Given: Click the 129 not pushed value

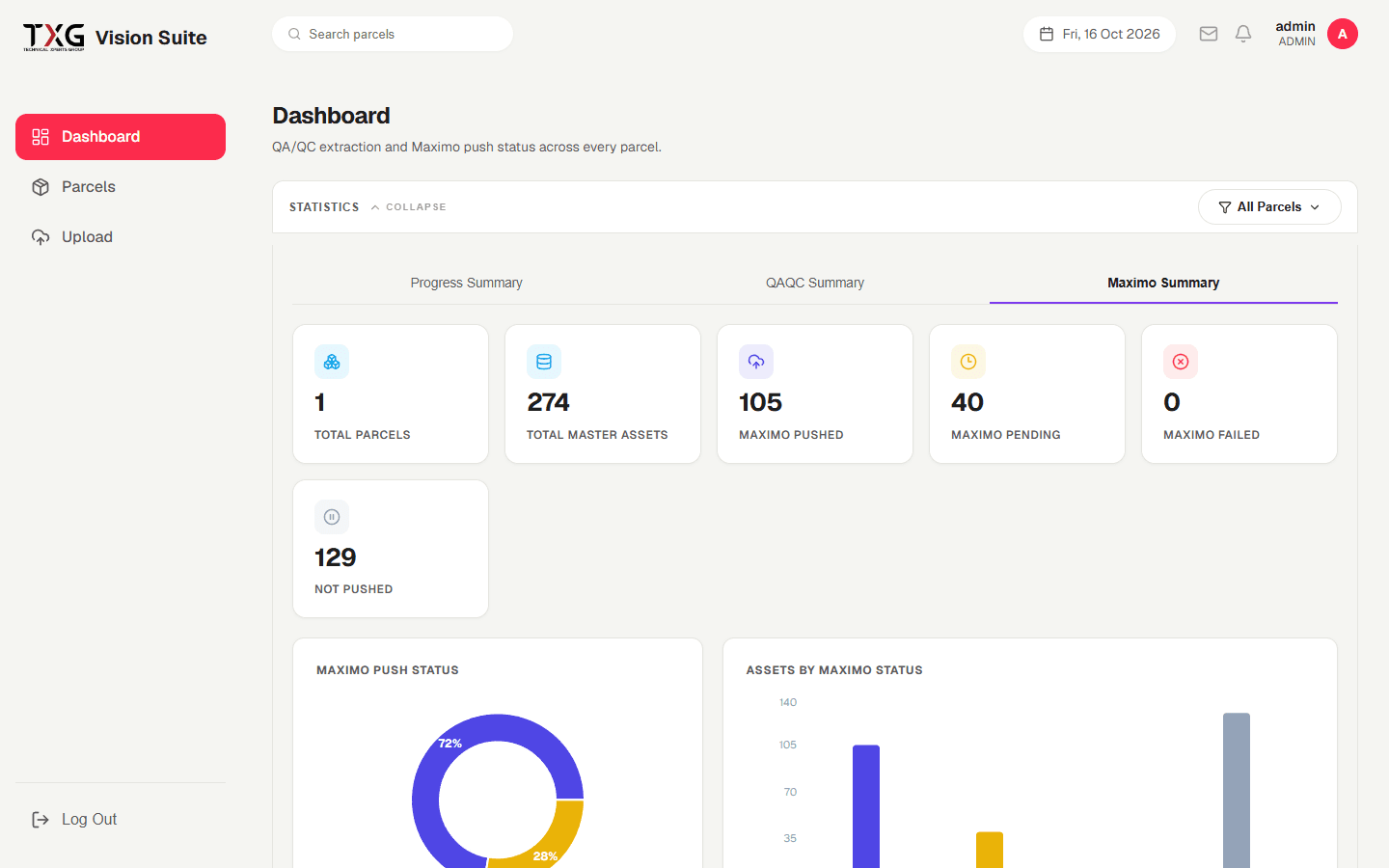Looking at the screenshot, I should [335, 557].
